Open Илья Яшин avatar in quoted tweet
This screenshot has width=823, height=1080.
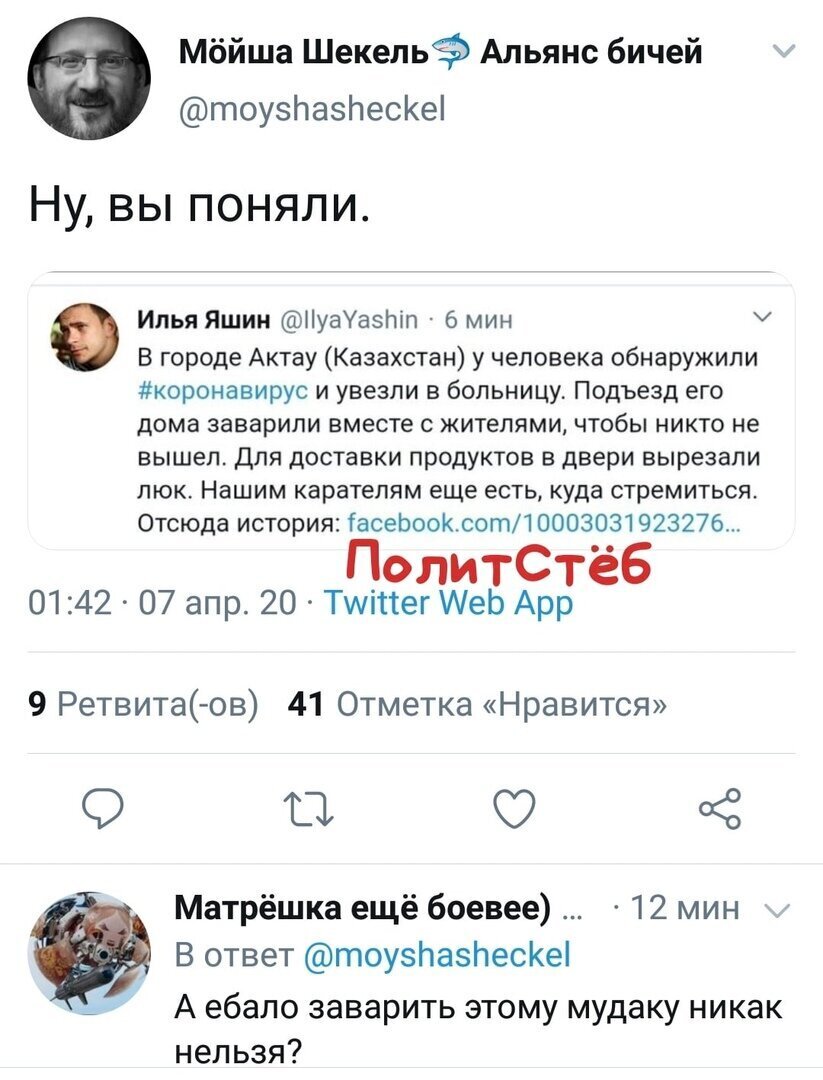pos(85,338)
